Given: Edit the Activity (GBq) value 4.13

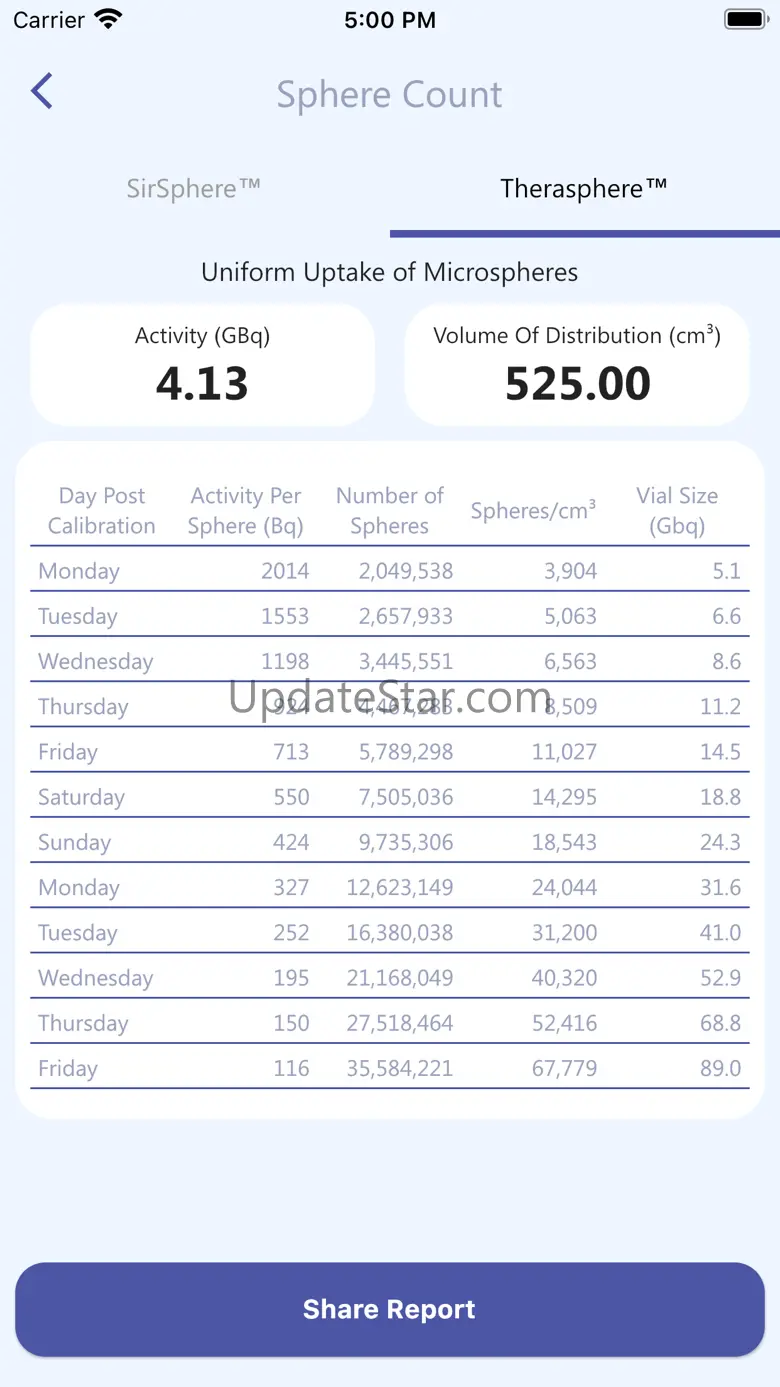Looking at the screenshot, I should point(202,384).
